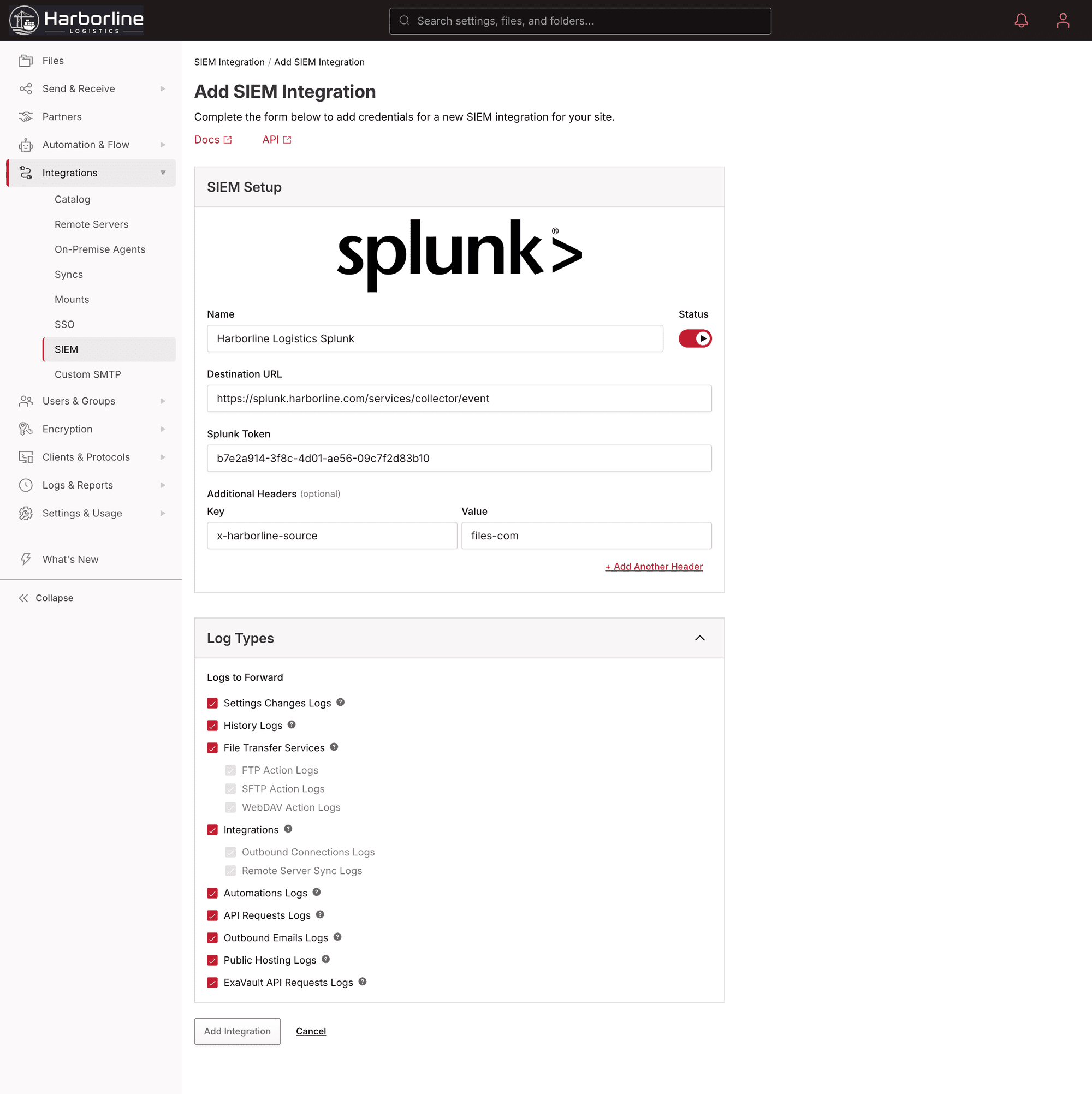Expand the Users & Groups submenu arrow

click(163, 401)
